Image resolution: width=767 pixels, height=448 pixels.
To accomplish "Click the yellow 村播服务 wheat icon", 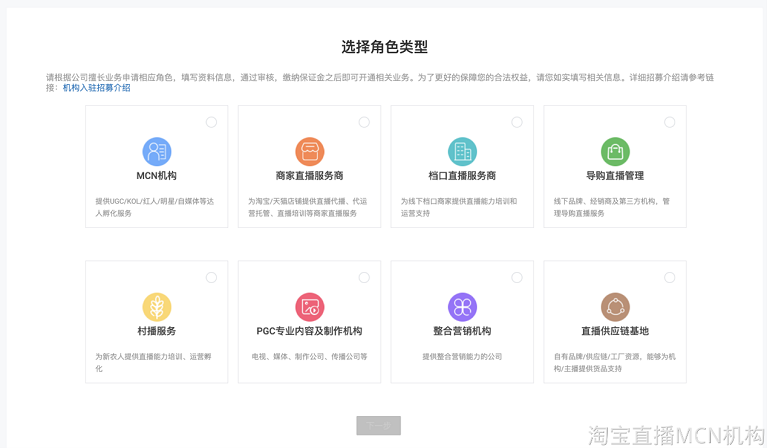I will (x=156, y=307).
